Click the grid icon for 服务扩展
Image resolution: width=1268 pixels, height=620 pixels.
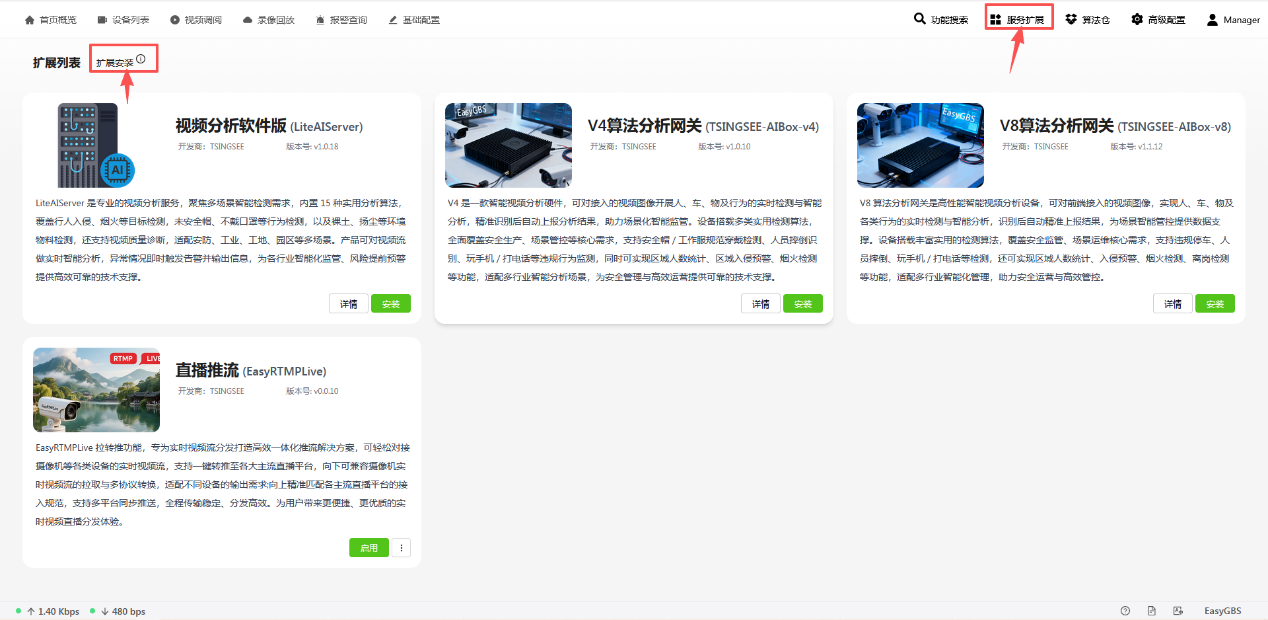[x=996, y=19]
